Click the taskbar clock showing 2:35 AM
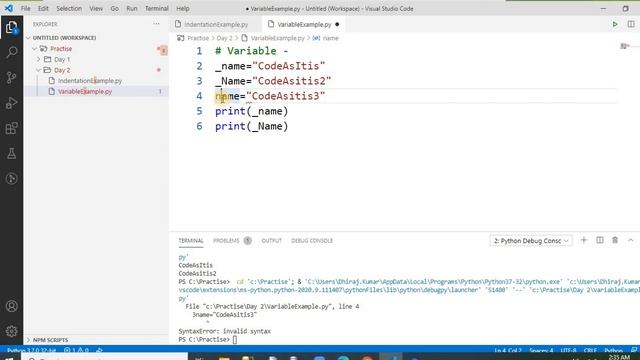The width and height of the screenshot is (640, 360). pyautogui.click(x=619, y=358)
